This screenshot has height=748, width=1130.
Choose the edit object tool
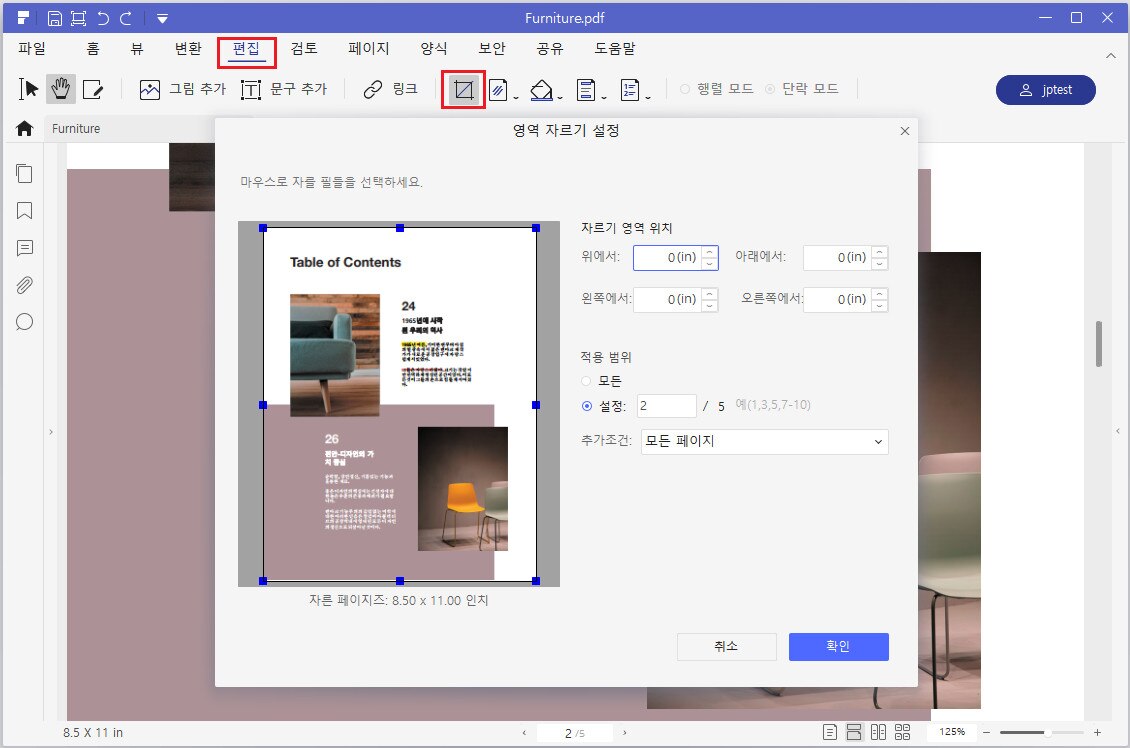[x=93, y=89]
